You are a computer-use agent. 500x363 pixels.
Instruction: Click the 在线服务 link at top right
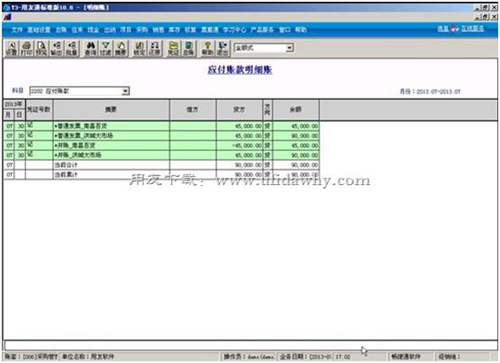[x=472, y=29]
